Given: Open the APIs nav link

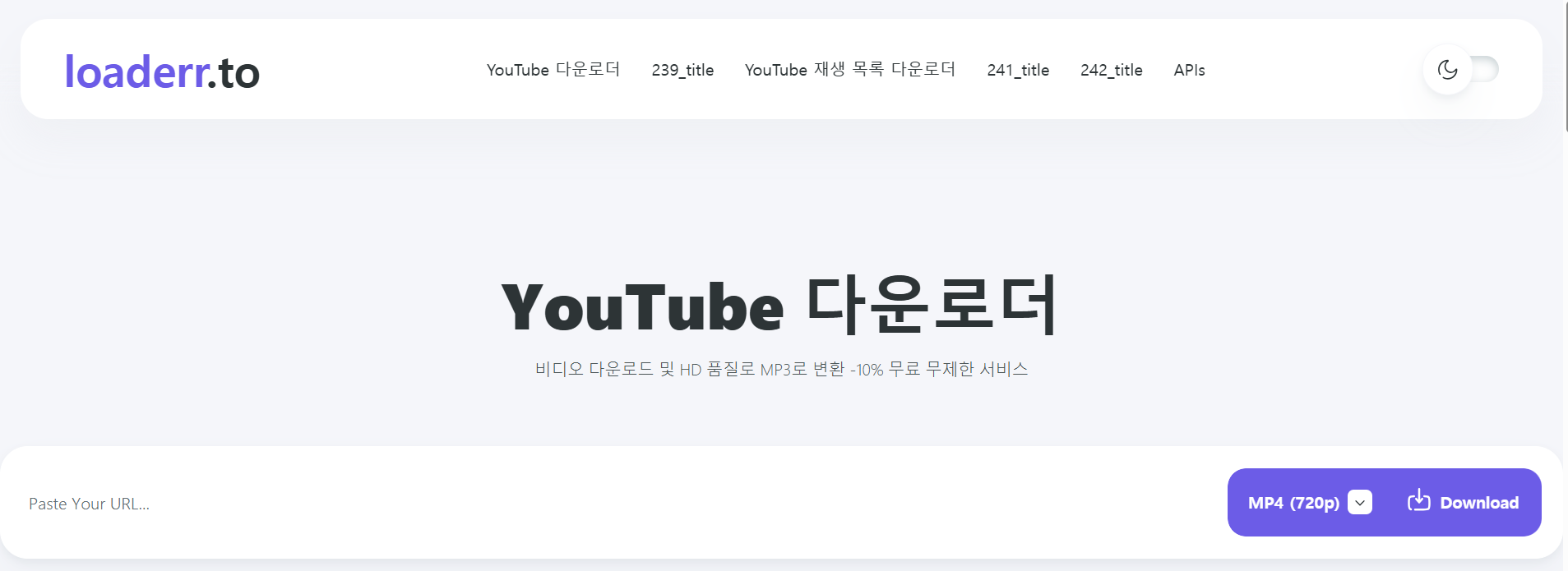Looking at the screenshot, I should [x=1189, y=70].
